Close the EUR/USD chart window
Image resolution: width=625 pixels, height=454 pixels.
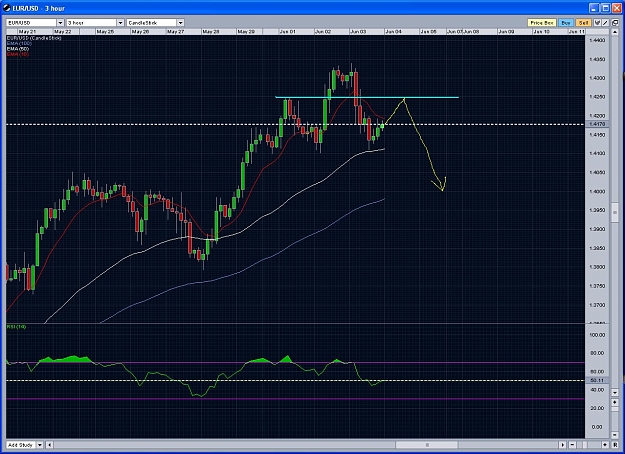coord(617,8)
